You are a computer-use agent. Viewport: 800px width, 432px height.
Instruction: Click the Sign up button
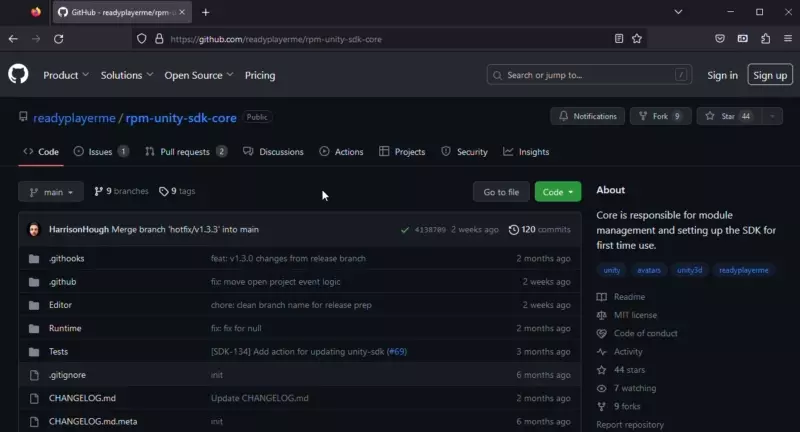770,75
